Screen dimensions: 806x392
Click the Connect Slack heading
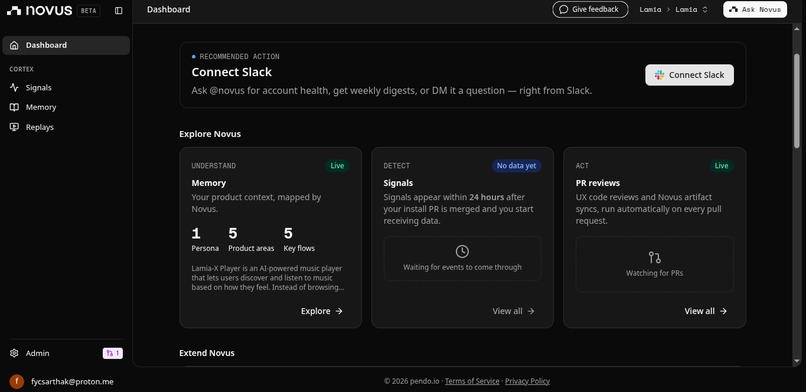pos(232,72)
